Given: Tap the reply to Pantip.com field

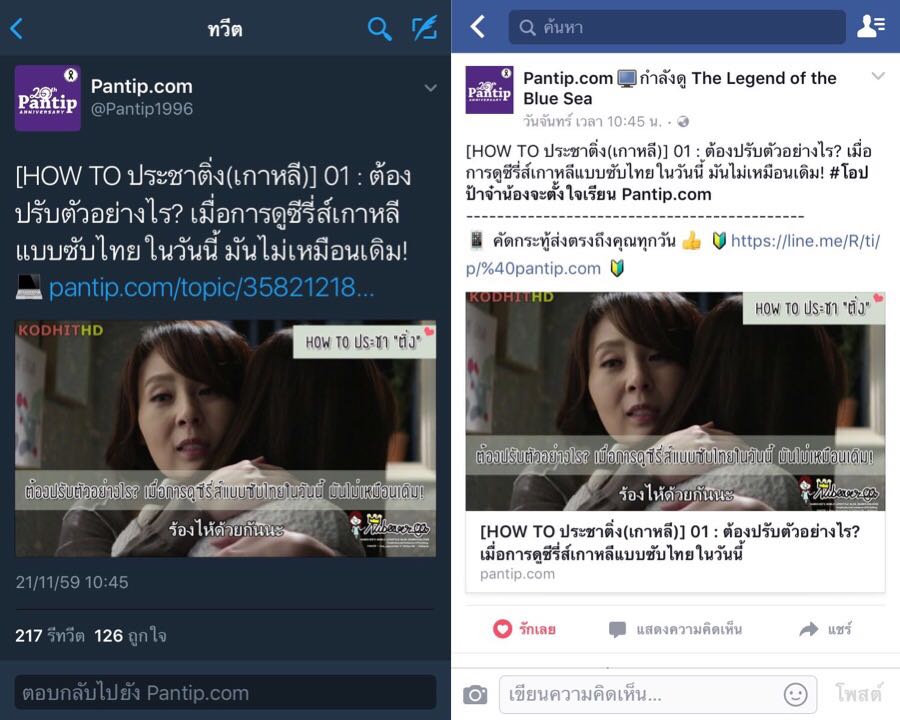Looking at the screenshot, I should click(225, 692).
